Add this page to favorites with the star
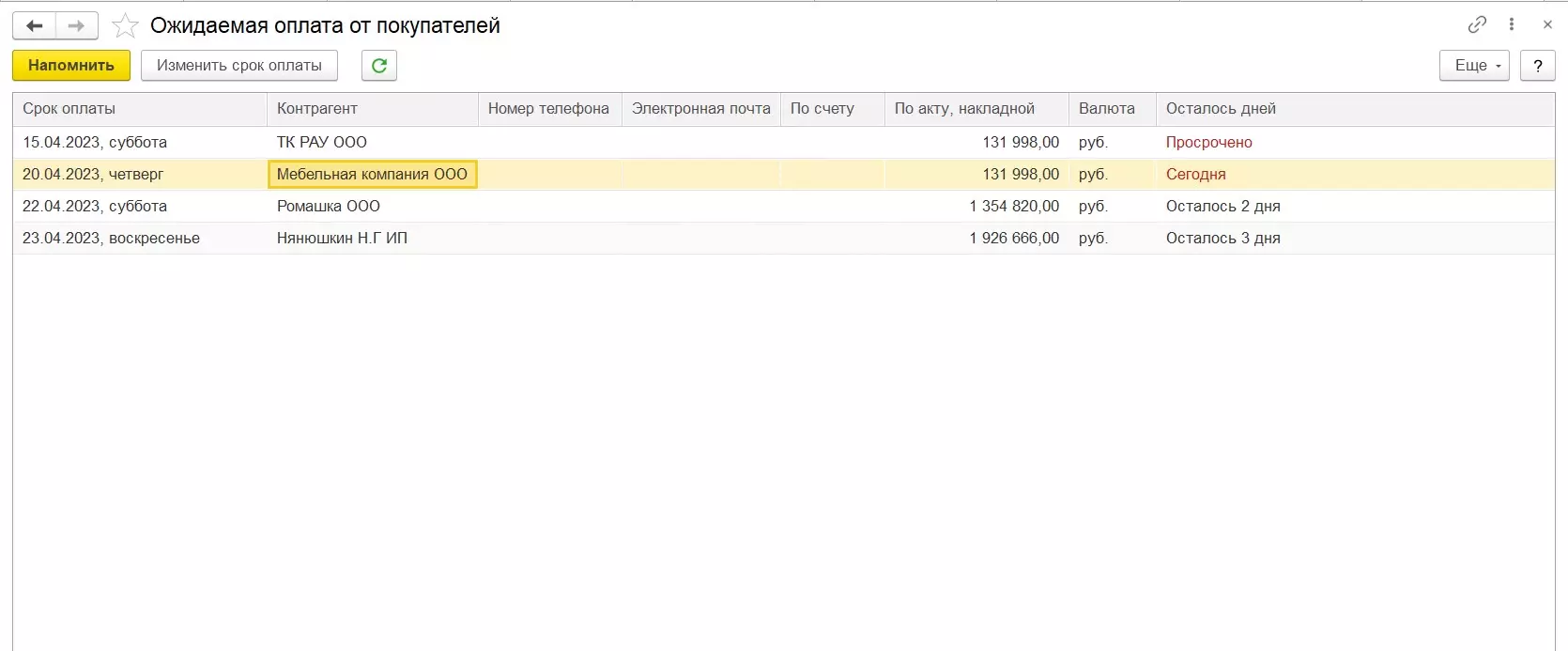This screenshot has width=1568, height=651. 125,26
